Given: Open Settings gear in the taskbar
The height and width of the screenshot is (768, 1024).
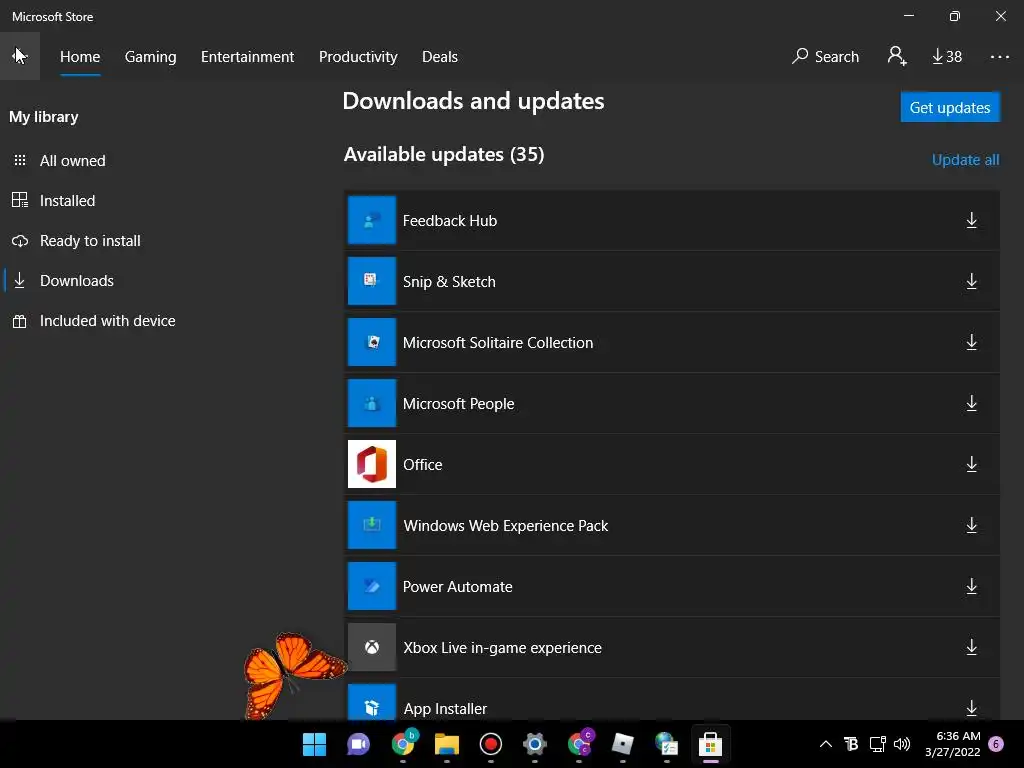Looking at the screenshot, I should point(534,744).
